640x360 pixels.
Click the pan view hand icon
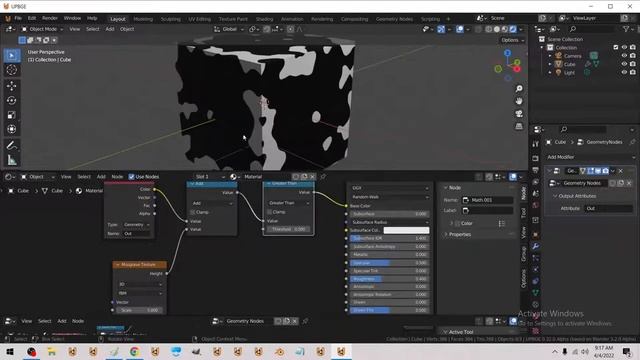[x=519, y=101]
